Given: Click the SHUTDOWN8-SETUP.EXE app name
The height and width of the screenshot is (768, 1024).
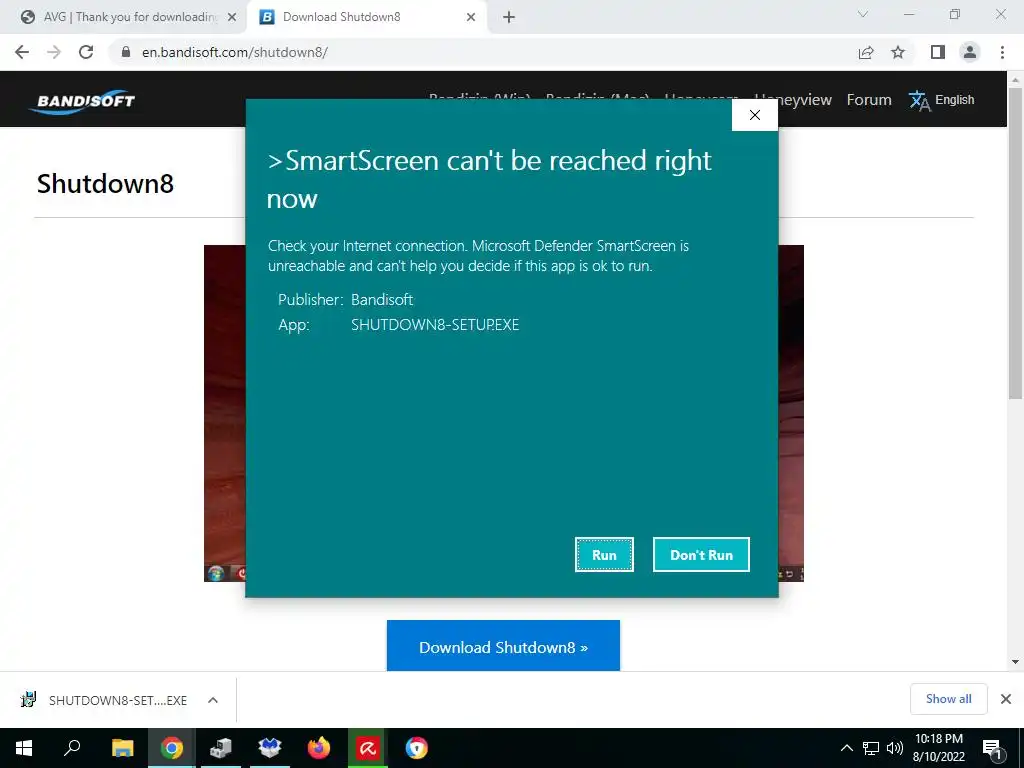Looking at the screenshot, I should coord(435,325).
